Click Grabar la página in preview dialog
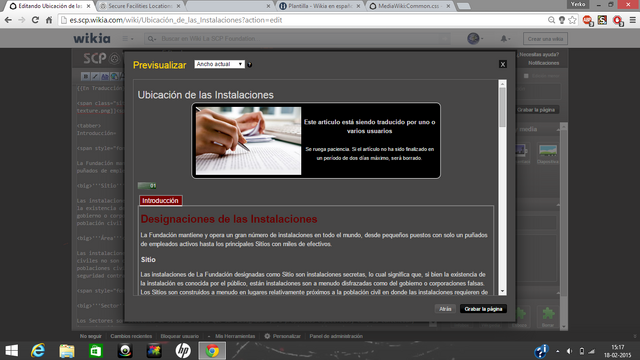 (x=483, y=309)
